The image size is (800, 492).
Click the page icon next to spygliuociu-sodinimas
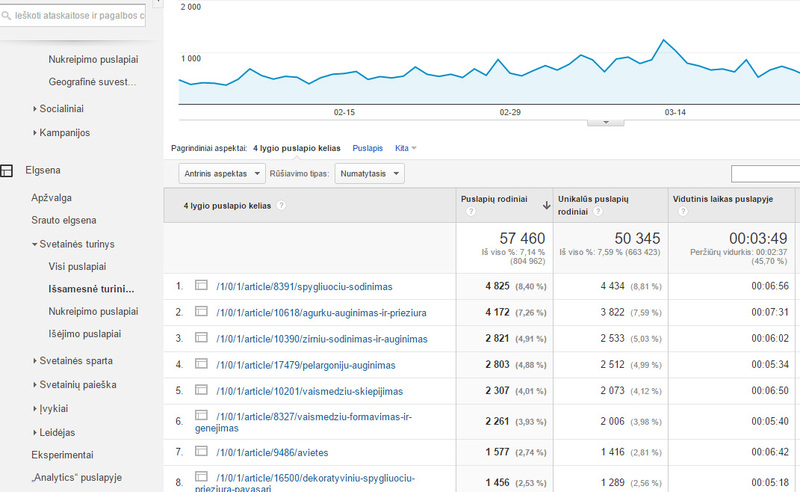[x=201, y=285]
